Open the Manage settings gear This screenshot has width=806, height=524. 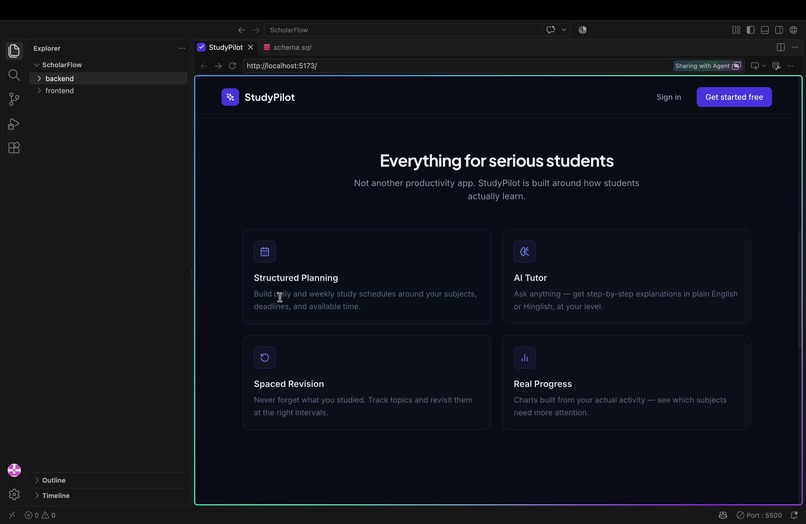(14, 494)
